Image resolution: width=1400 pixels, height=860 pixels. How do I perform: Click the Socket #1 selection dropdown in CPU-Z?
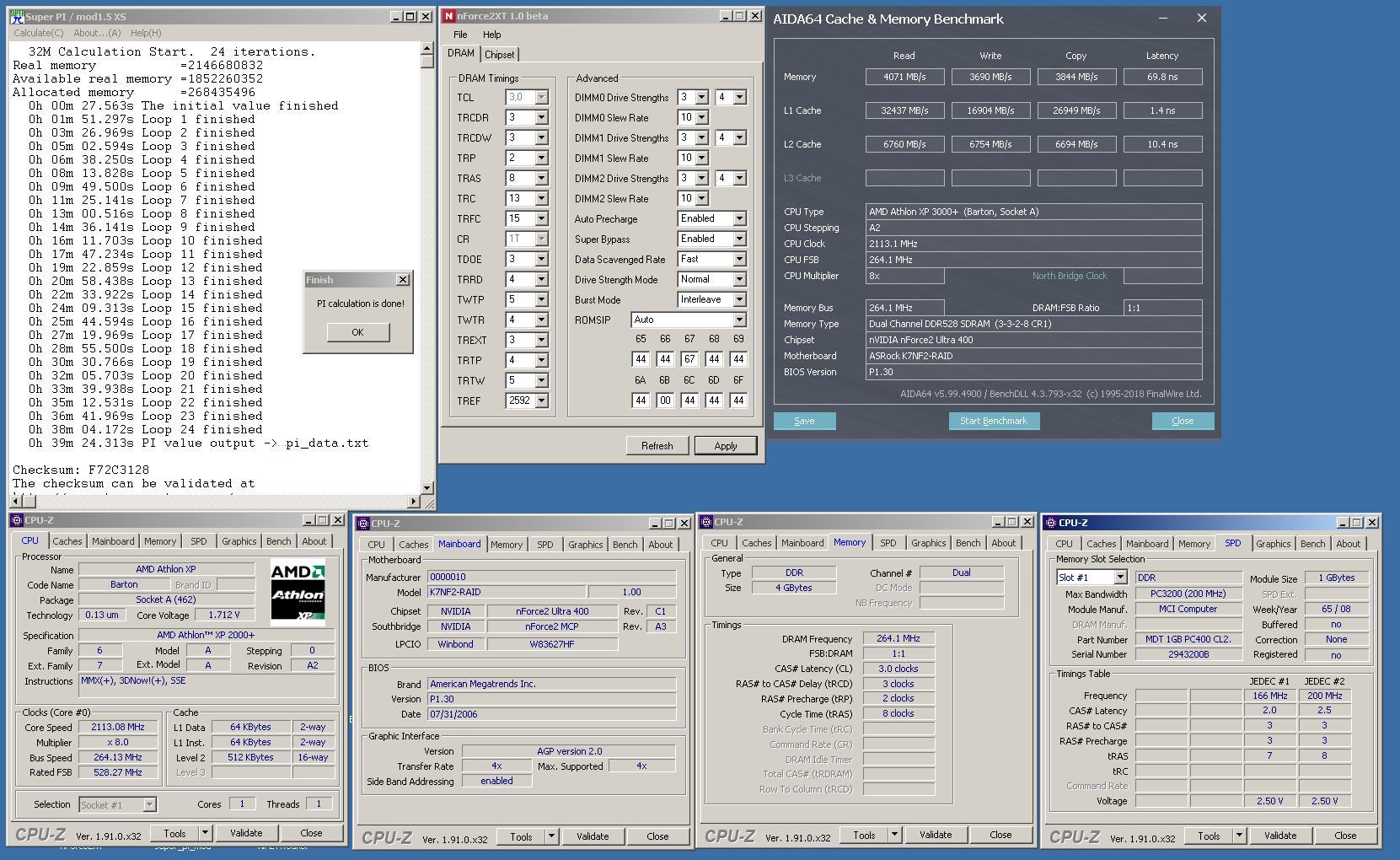[x=117, y=804]
